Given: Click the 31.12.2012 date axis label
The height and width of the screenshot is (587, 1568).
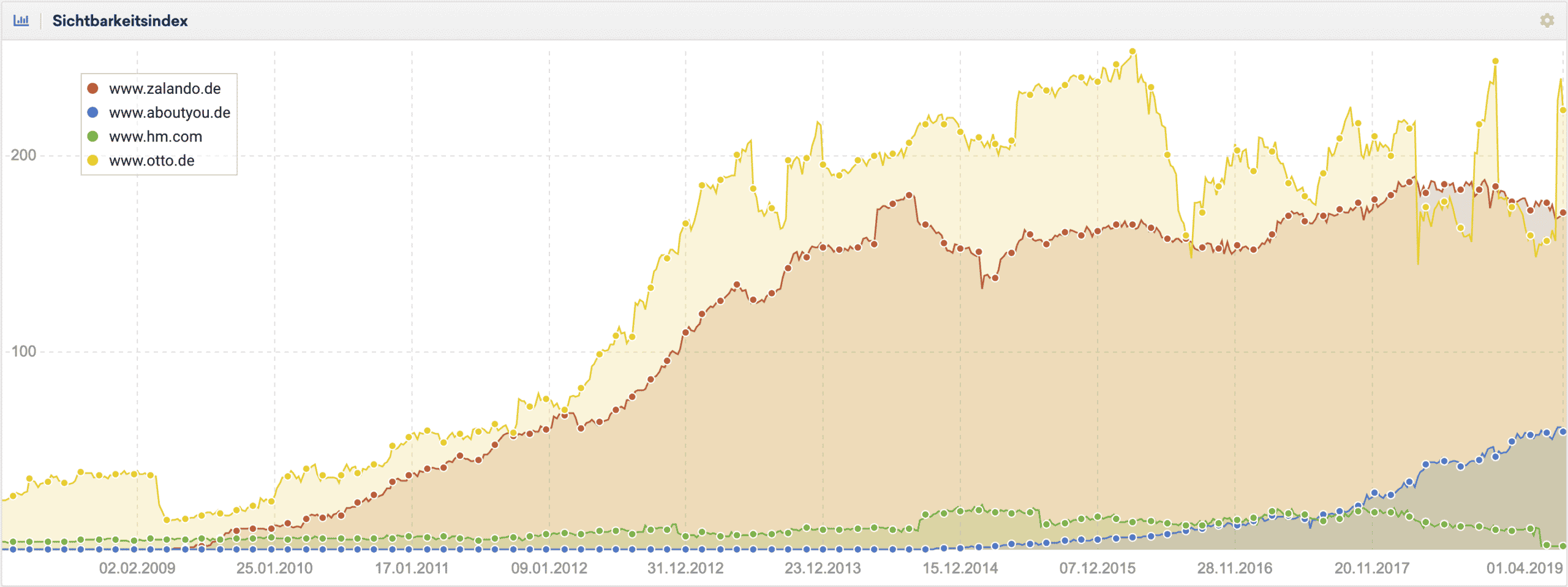Looking at the screenshot, I should (685, 568).
